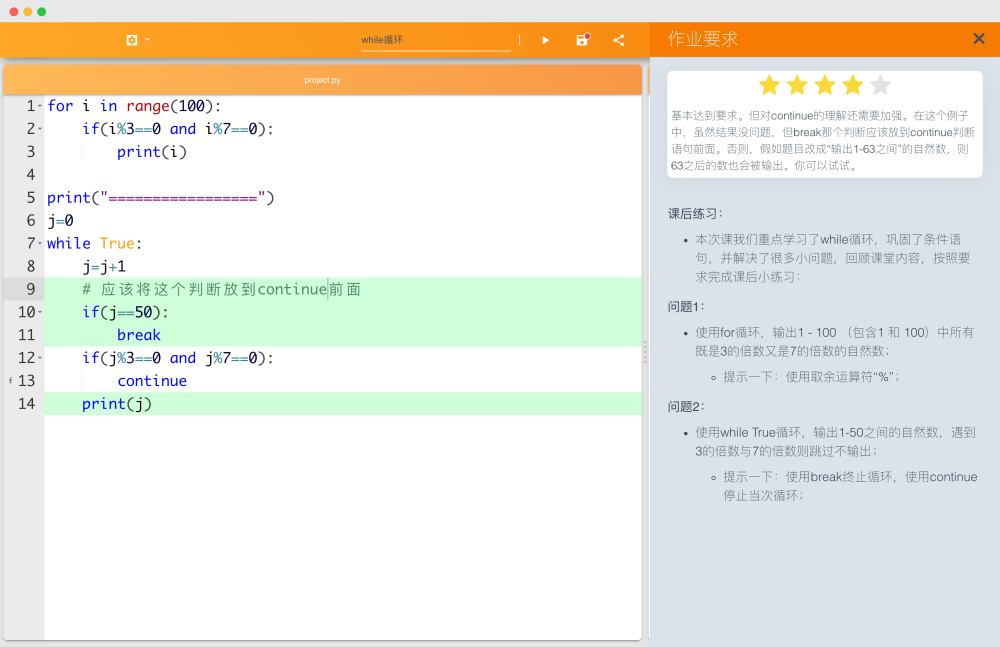Fold the if statement on line 12
Image resolution: width=1000 pixels, height=647 pixels.
[40, 359]
